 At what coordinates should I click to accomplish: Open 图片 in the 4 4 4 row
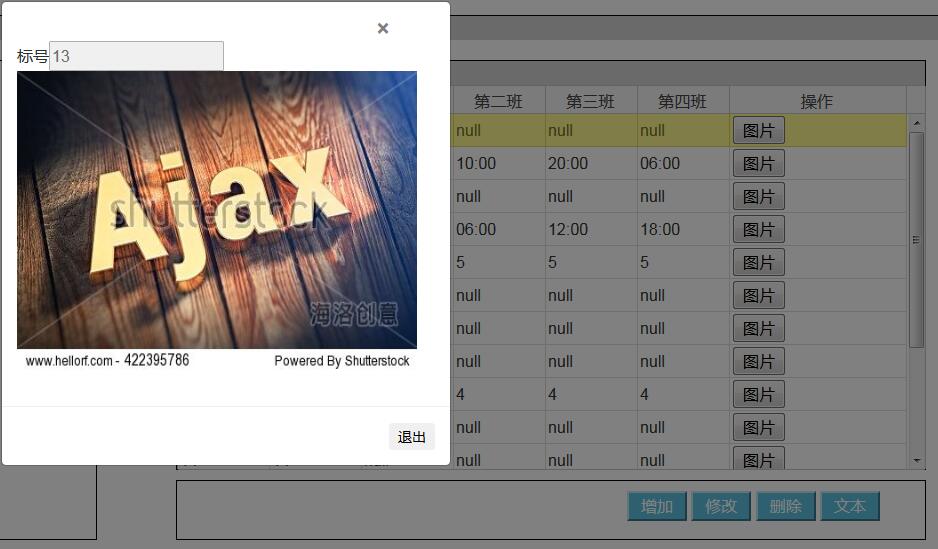[x=759, y=395]
